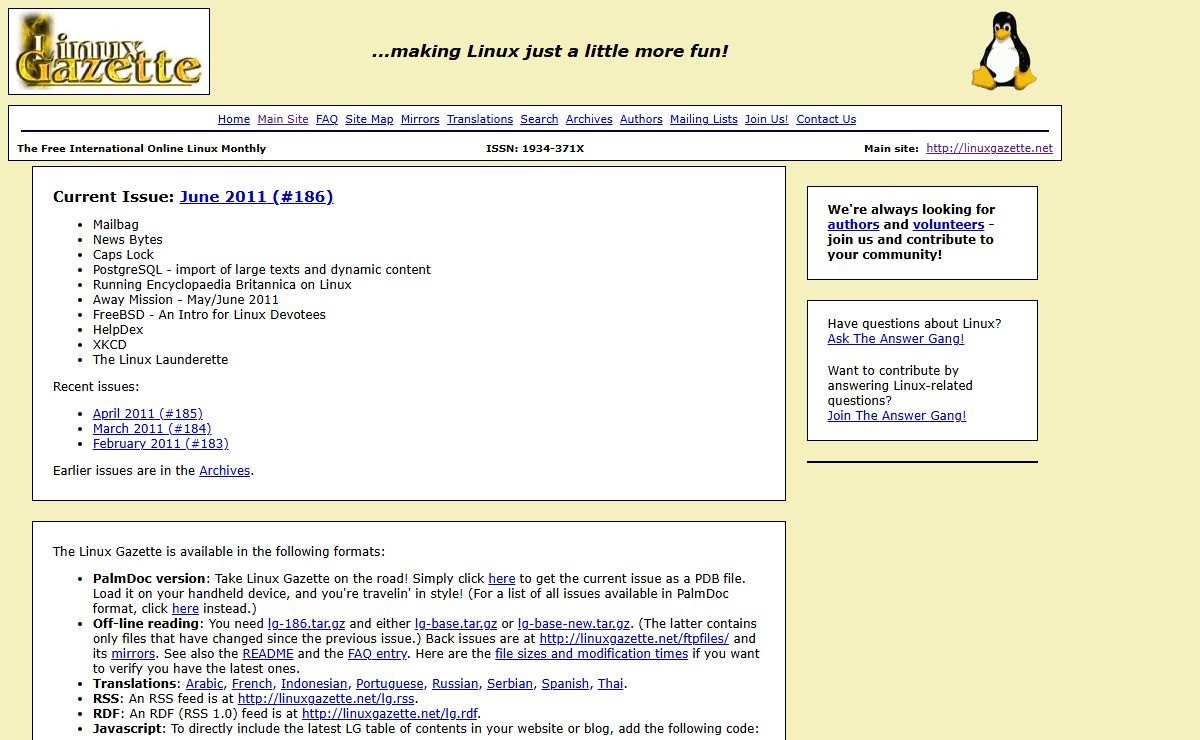Click Archives link after 'Earlier issues are in'
1200x740 pixels.
[225, 471]
